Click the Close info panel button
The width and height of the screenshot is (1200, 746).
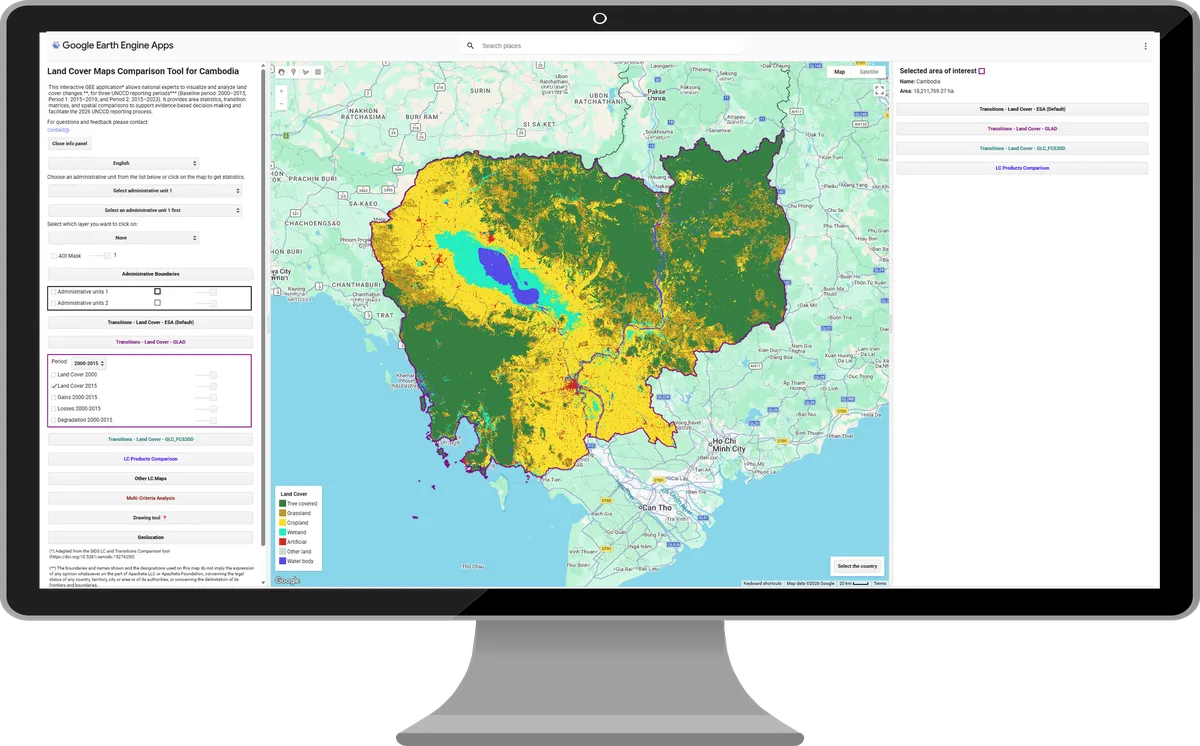click(69, 143)
